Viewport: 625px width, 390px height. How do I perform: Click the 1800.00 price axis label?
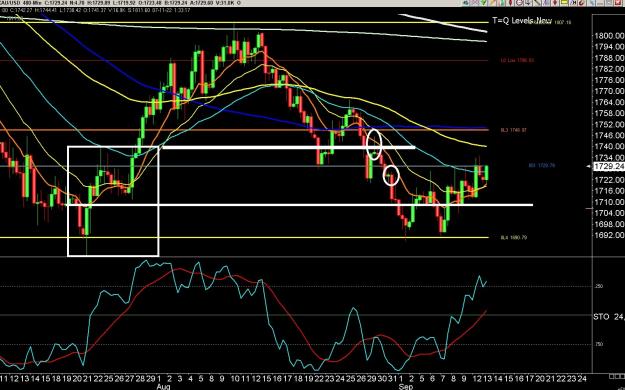click(x=609, y=36)
